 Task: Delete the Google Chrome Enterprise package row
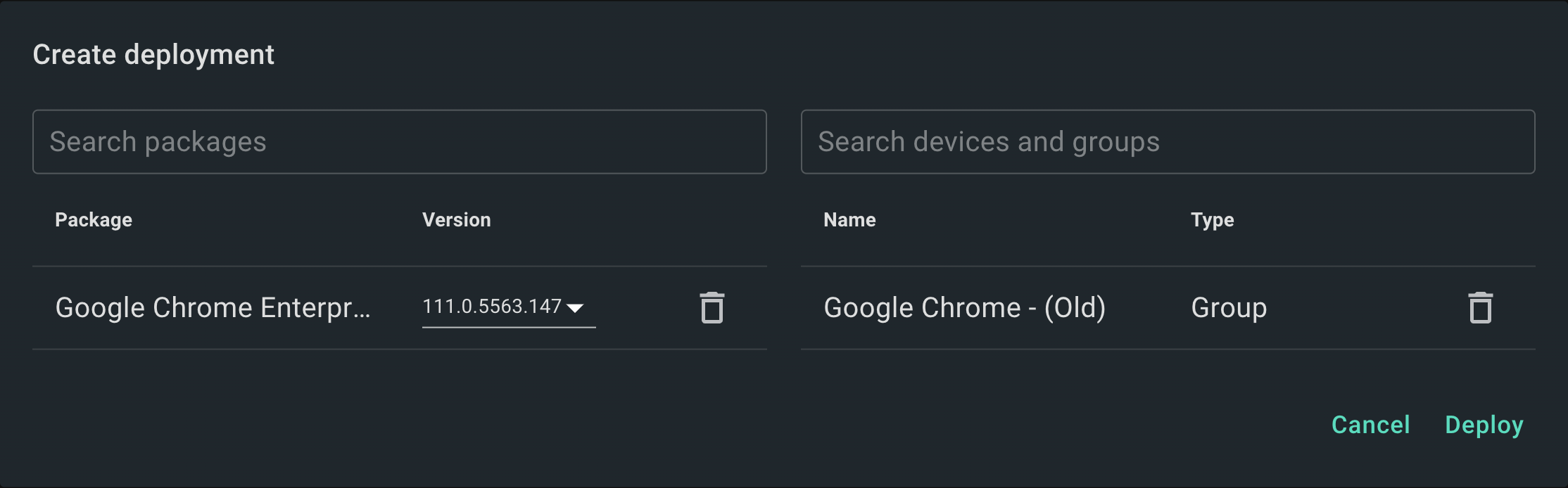[712, 308]
